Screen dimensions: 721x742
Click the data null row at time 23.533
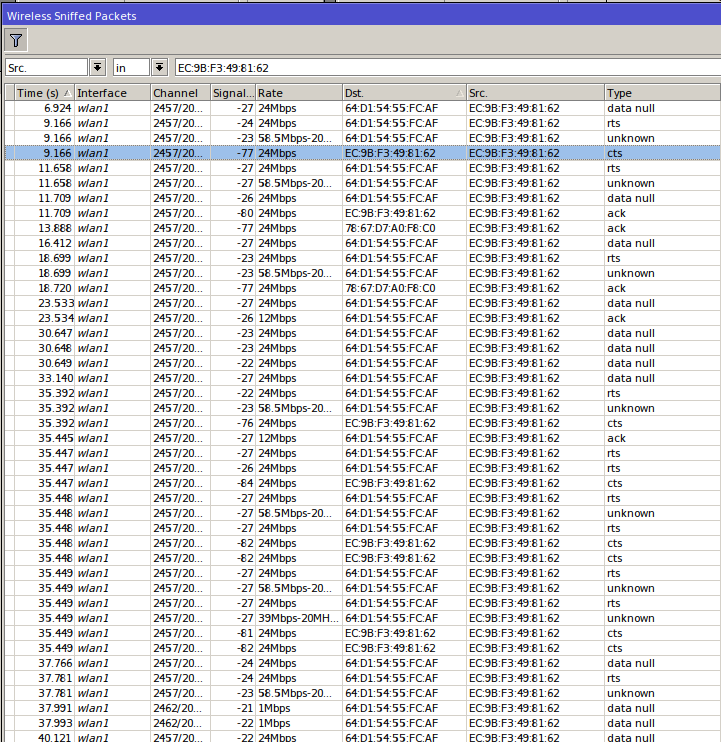(x=363, y=303)
